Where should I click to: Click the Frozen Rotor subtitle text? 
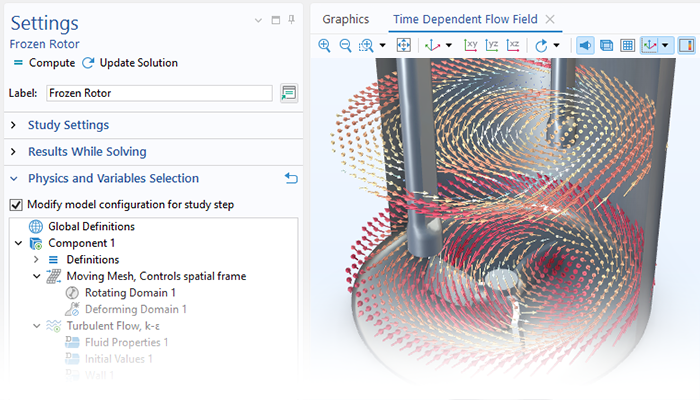pos(45,44)
